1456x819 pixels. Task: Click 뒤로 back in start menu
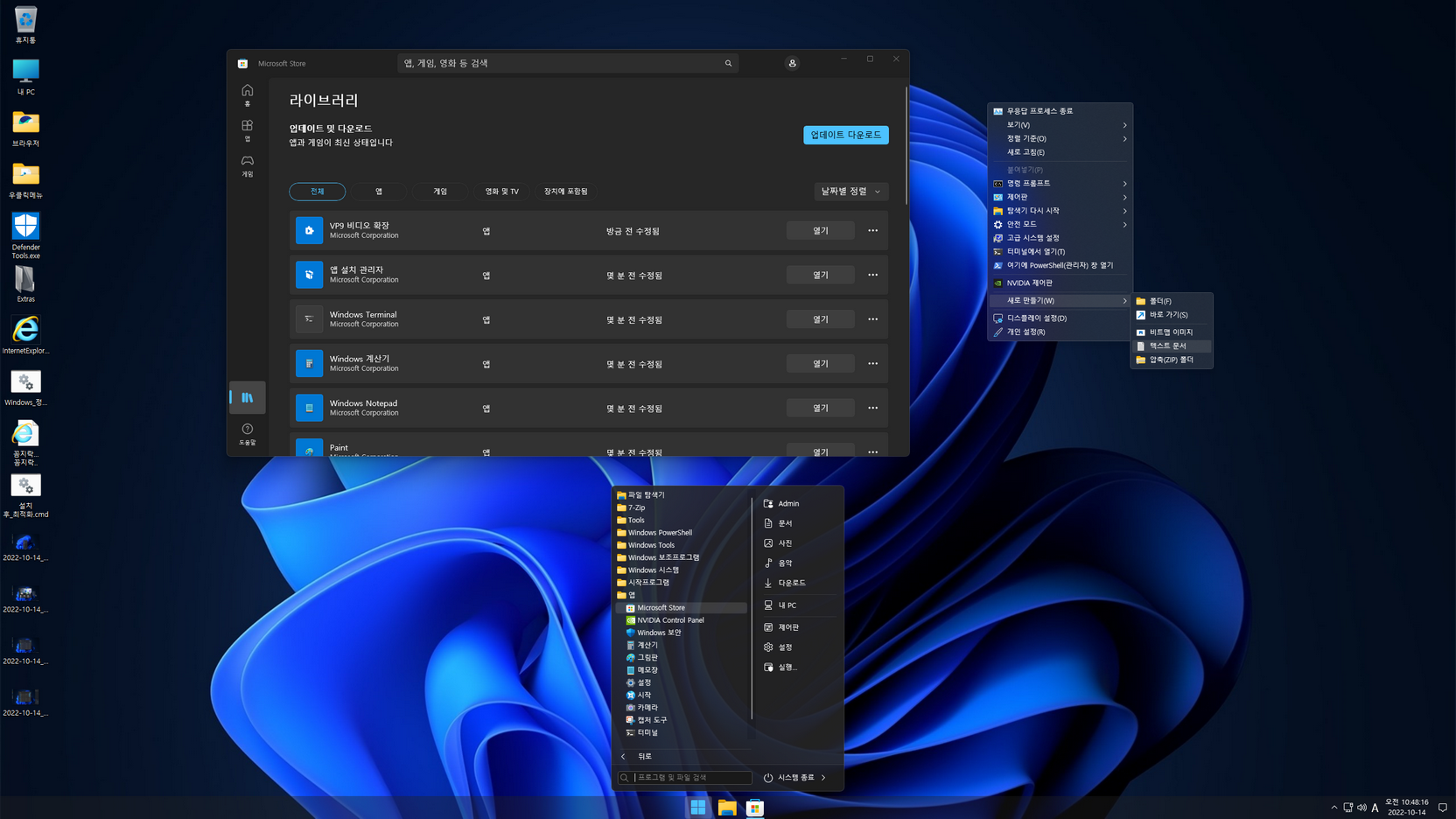(644, 756)
